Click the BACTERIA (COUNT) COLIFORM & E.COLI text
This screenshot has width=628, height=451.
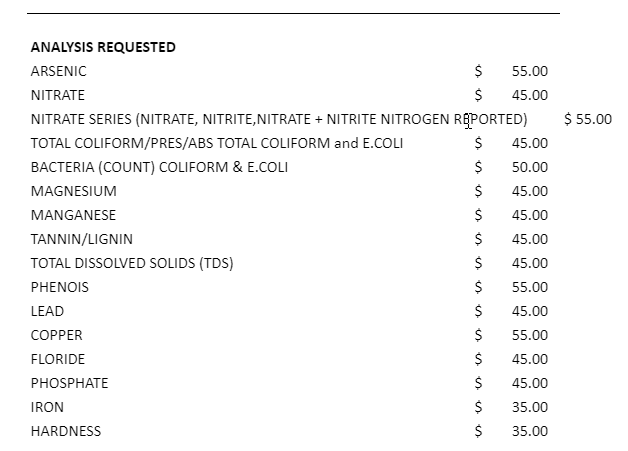pyautogui.click(x=159, y=167)
